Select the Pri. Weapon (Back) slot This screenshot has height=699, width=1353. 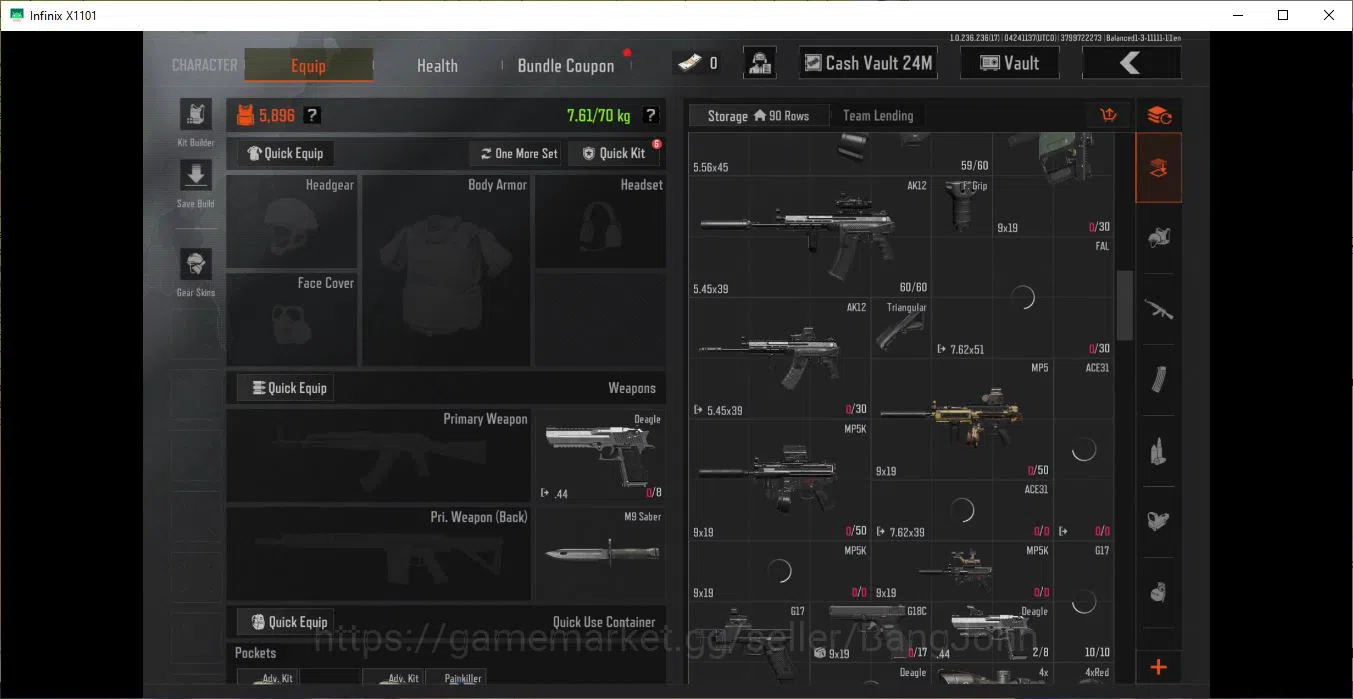point(379,553)
